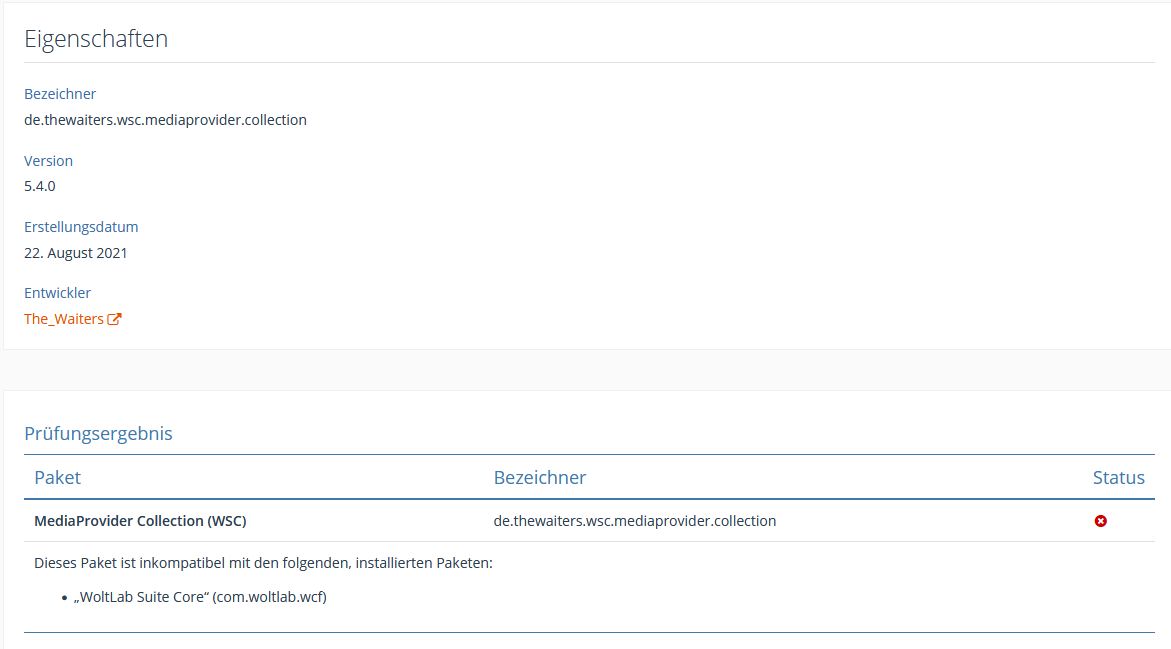Click the Erstellungsdatum label
1171x649 pixels.
[x=81, y=227]
